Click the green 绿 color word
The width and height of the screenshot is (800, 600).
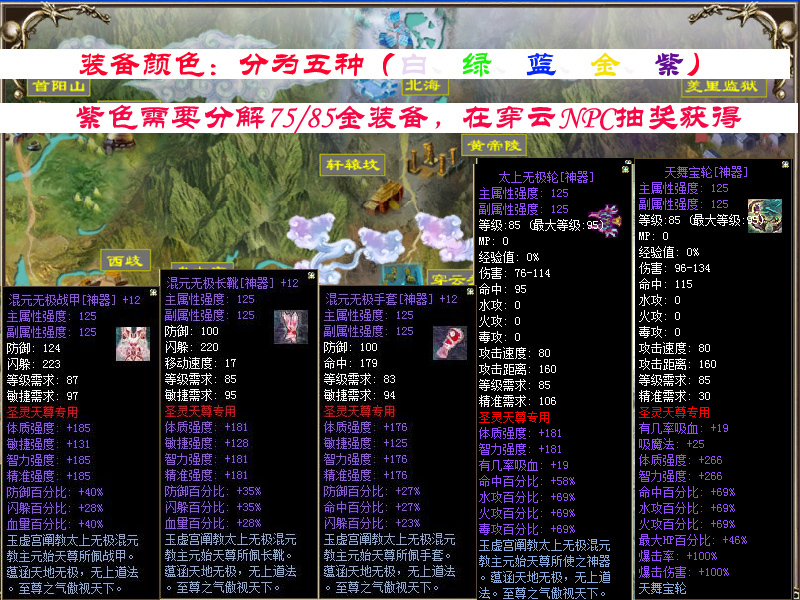click(x=476, y=65)
